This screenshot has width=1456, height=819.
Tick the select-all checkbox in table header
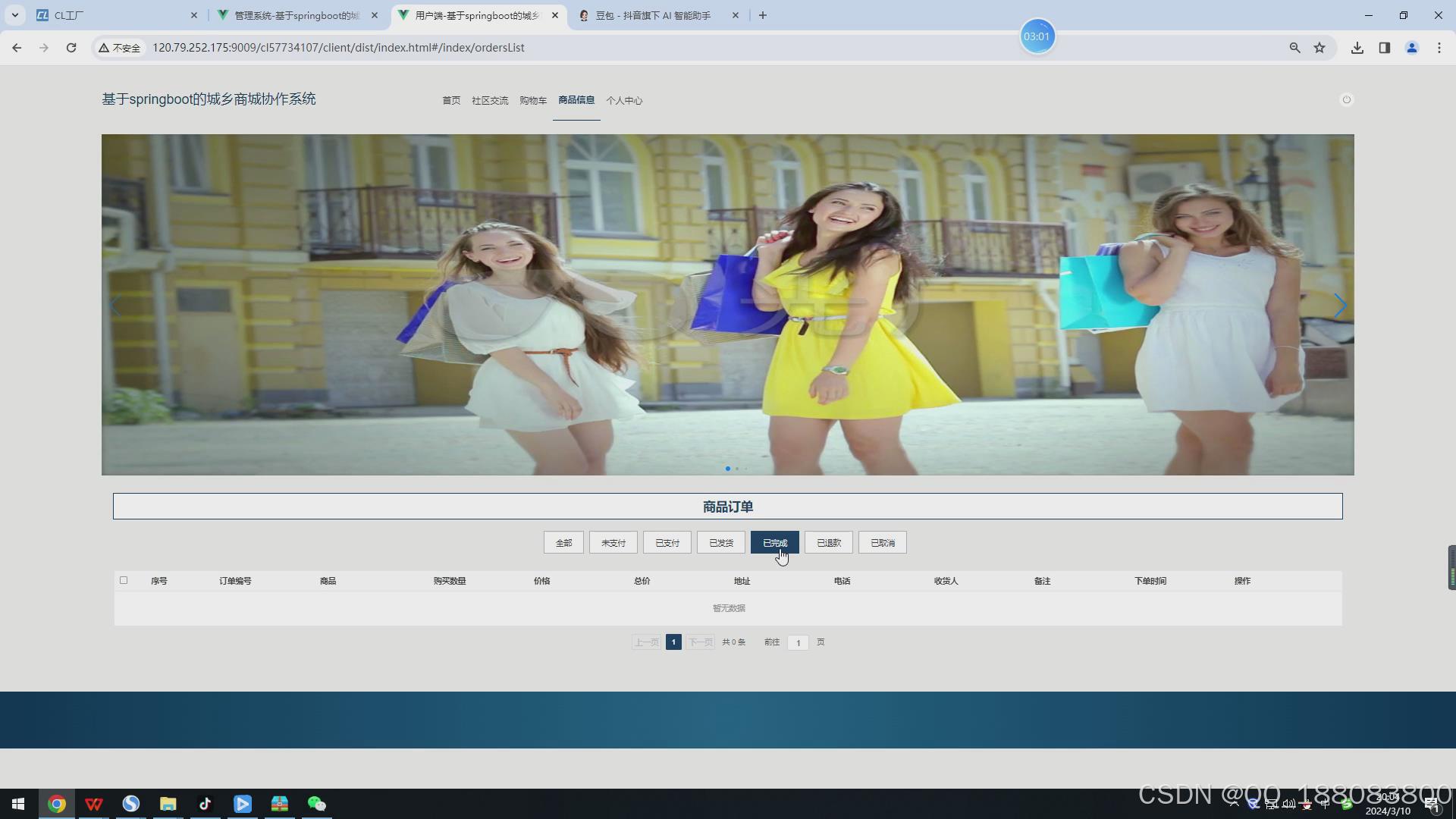tap(124, 580)
